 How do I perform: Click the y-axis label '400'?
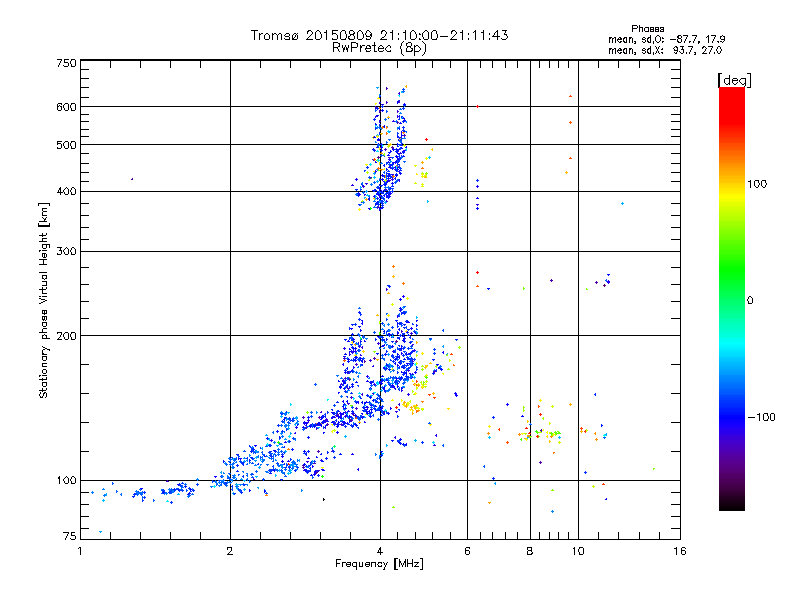tap(66, 191)
